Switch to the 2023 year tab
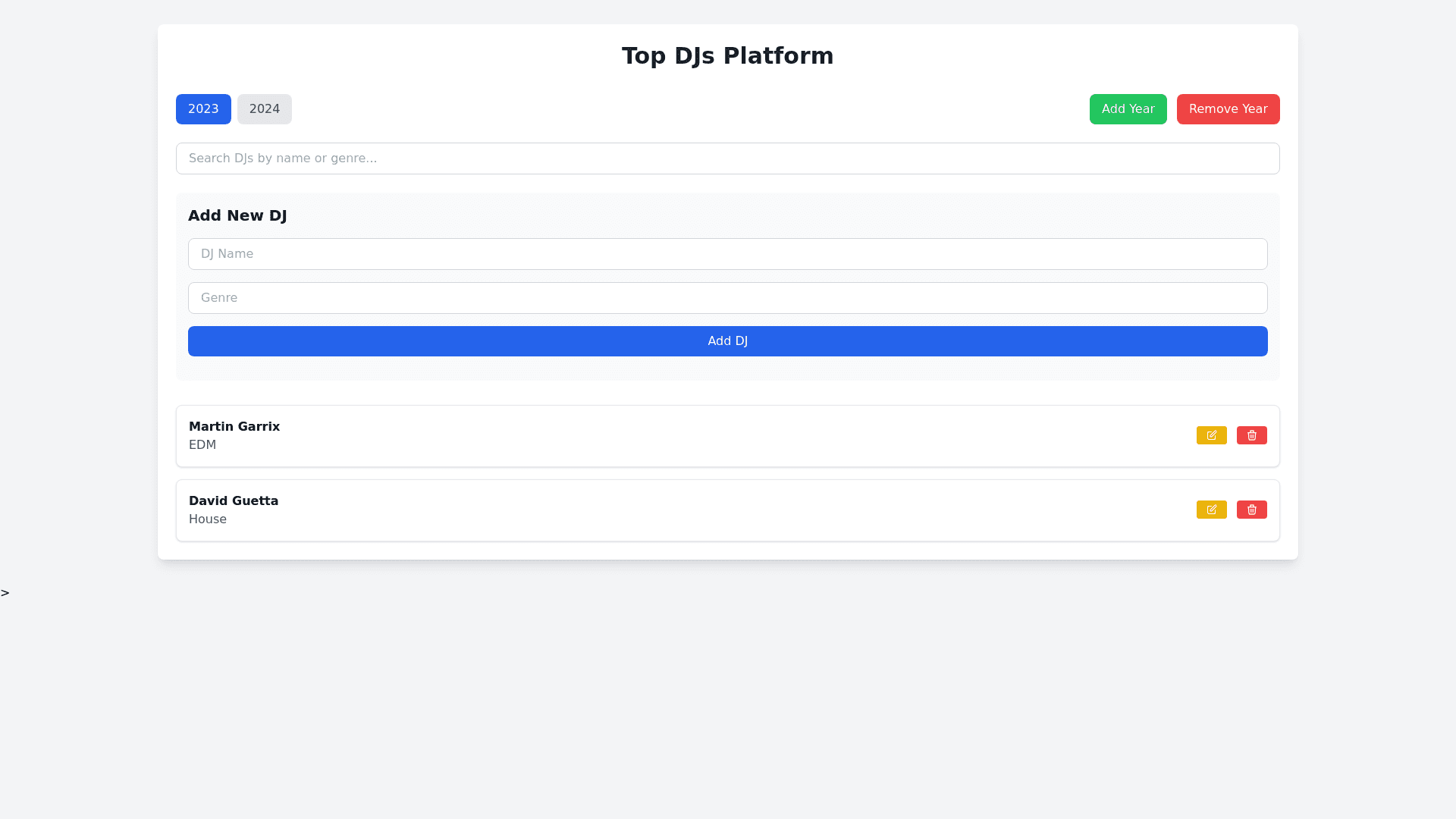The image size is (1456, 819). 203,109
